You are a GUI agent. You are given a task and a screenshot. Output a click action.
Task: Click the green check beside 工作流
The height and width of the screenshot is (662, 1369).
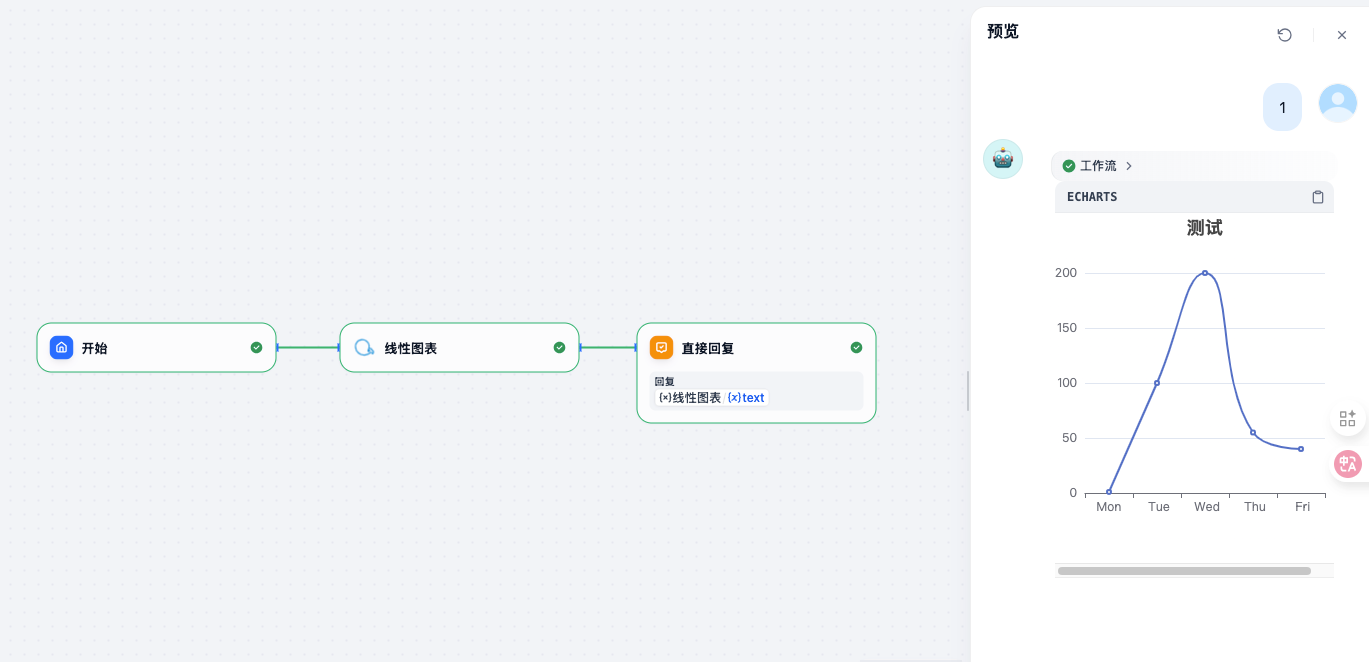1069,166
